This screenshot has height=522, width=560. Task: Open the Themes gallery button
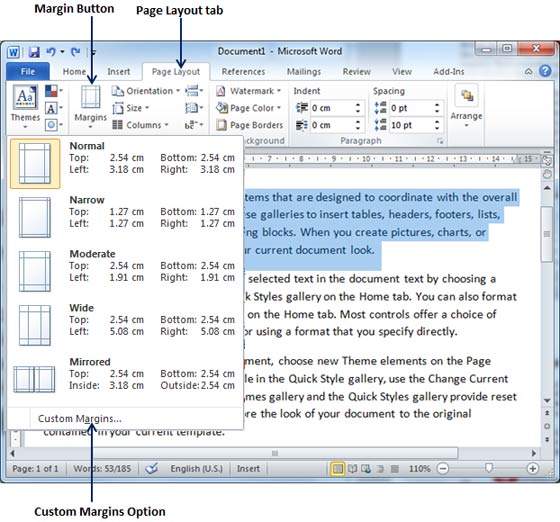click(25, 106)
